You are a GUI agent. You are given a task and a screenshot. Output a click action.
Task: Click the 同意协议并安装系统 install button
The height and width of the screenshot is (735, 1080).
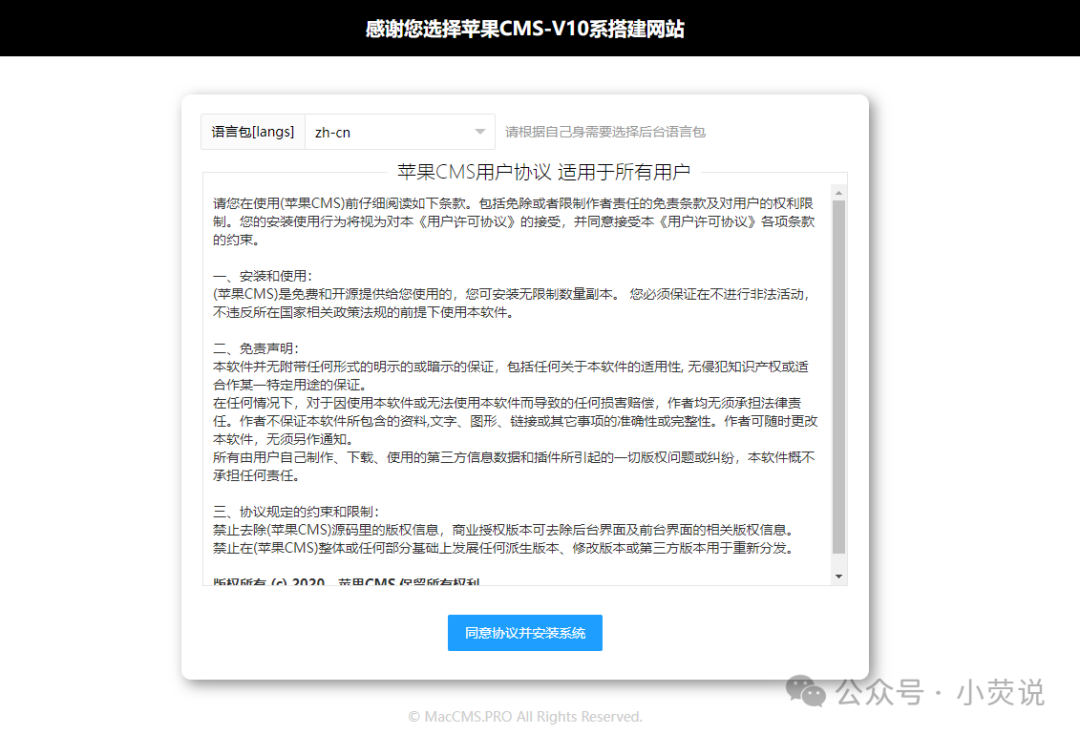(x=525, y=632)
